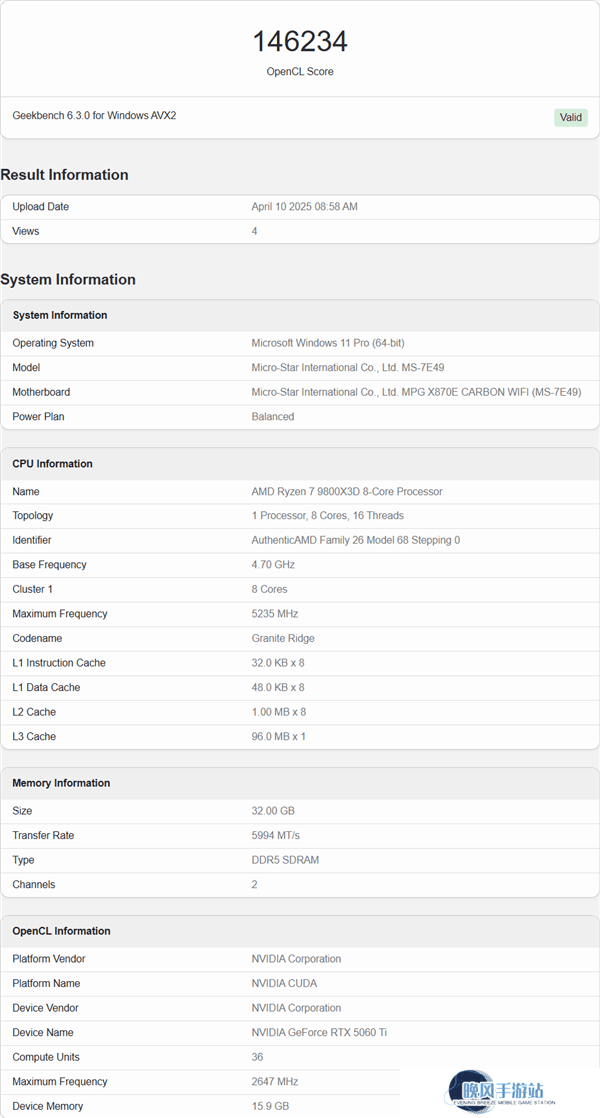Viewport: 600px width, 1118px height.
Task: Click Geekbench 6.3.0 for Windows AVX2 text
Action: click(94, 116)
